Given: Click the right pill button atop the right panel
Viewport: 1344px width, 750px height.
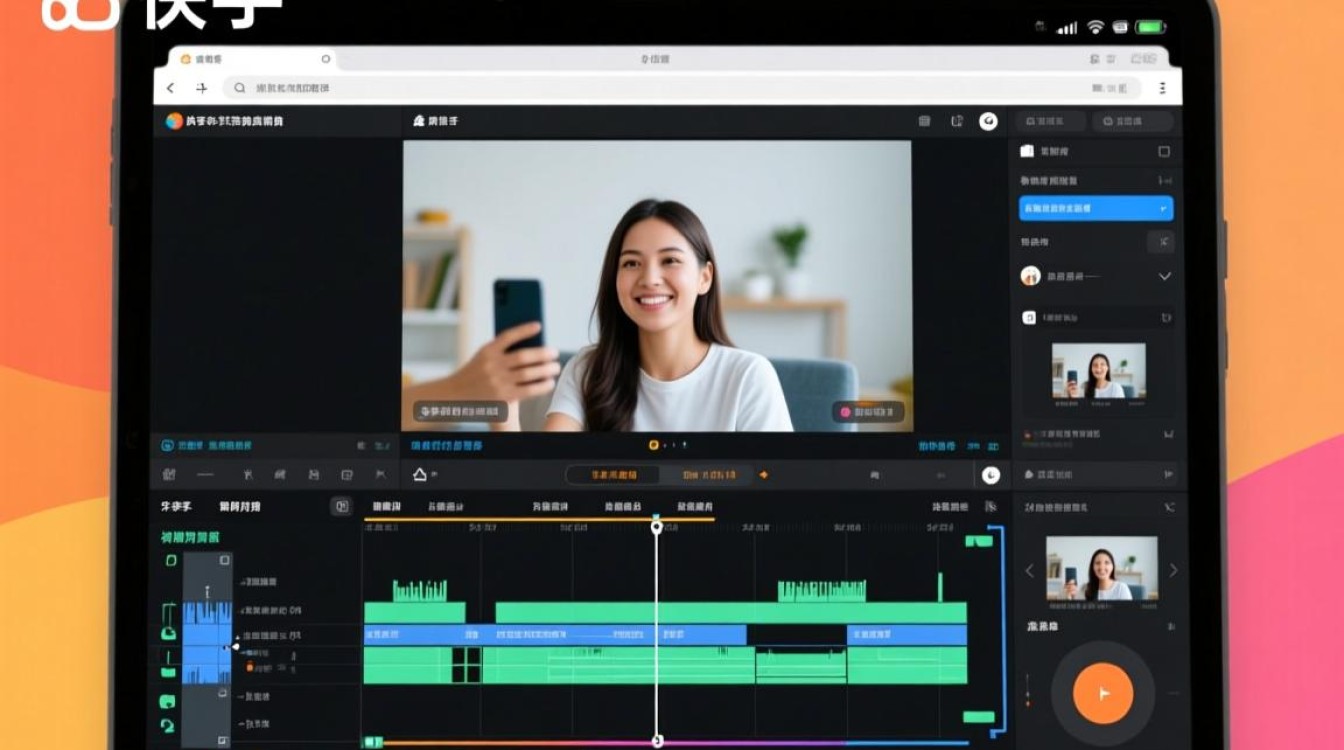Looking at the screenshot, I should pyautogui.click(x=1132, y=121).
